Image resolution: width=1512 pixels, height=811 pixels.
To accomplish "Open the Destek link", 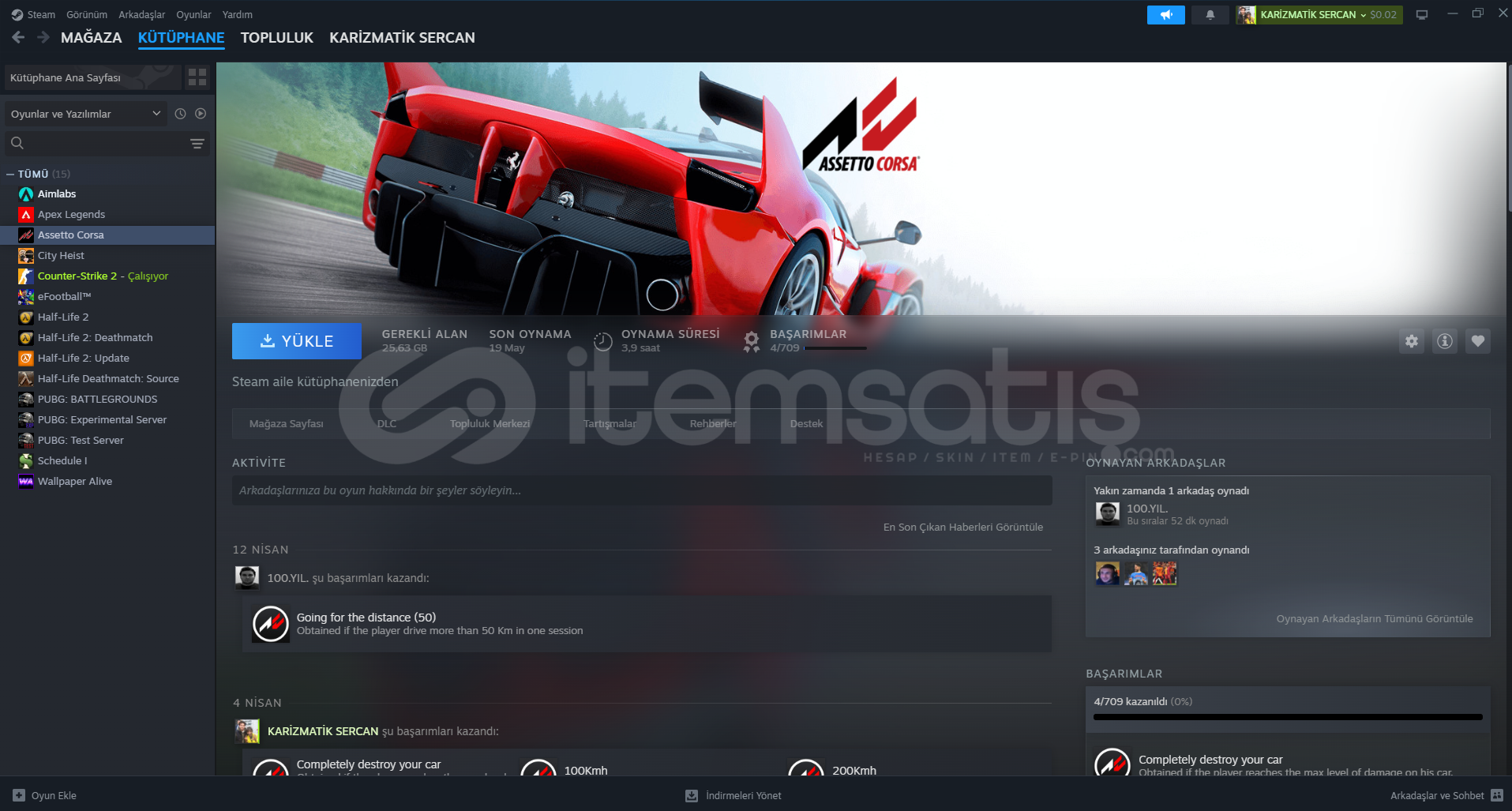I will tap(806, 423).
